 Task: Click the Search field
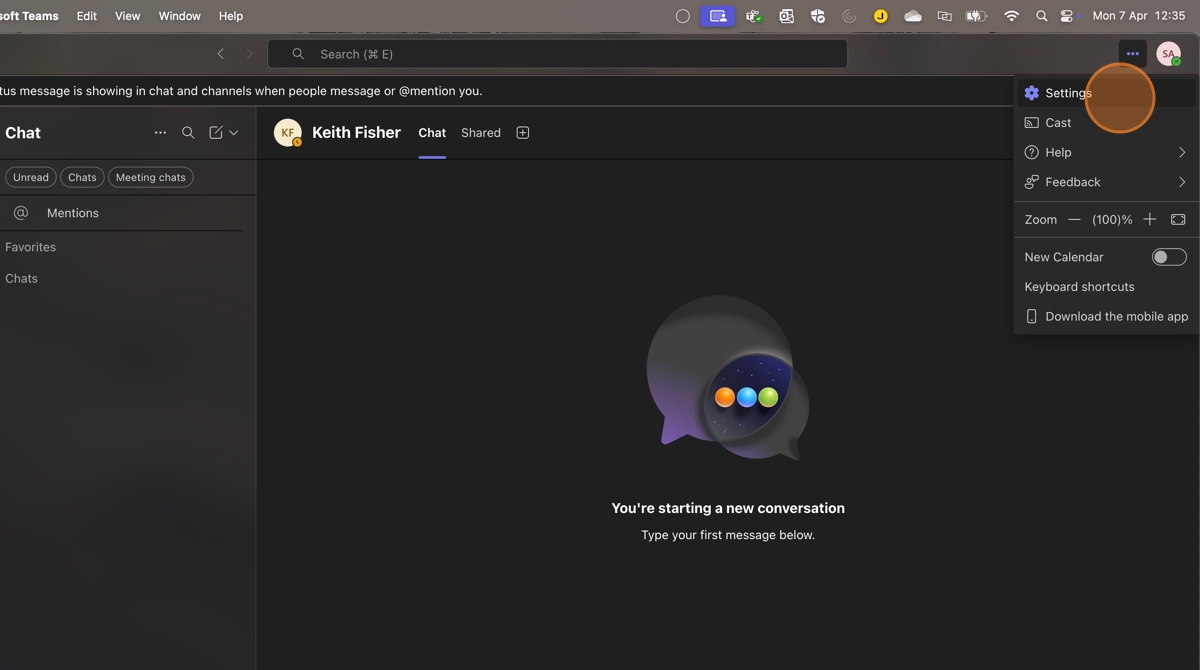[557, 54]
